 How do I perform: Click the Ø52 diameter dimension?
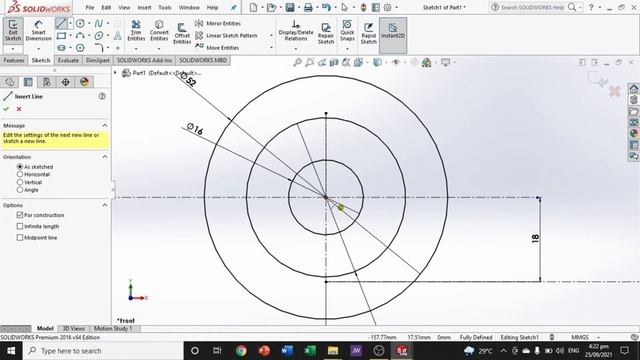tap(189, 79)
